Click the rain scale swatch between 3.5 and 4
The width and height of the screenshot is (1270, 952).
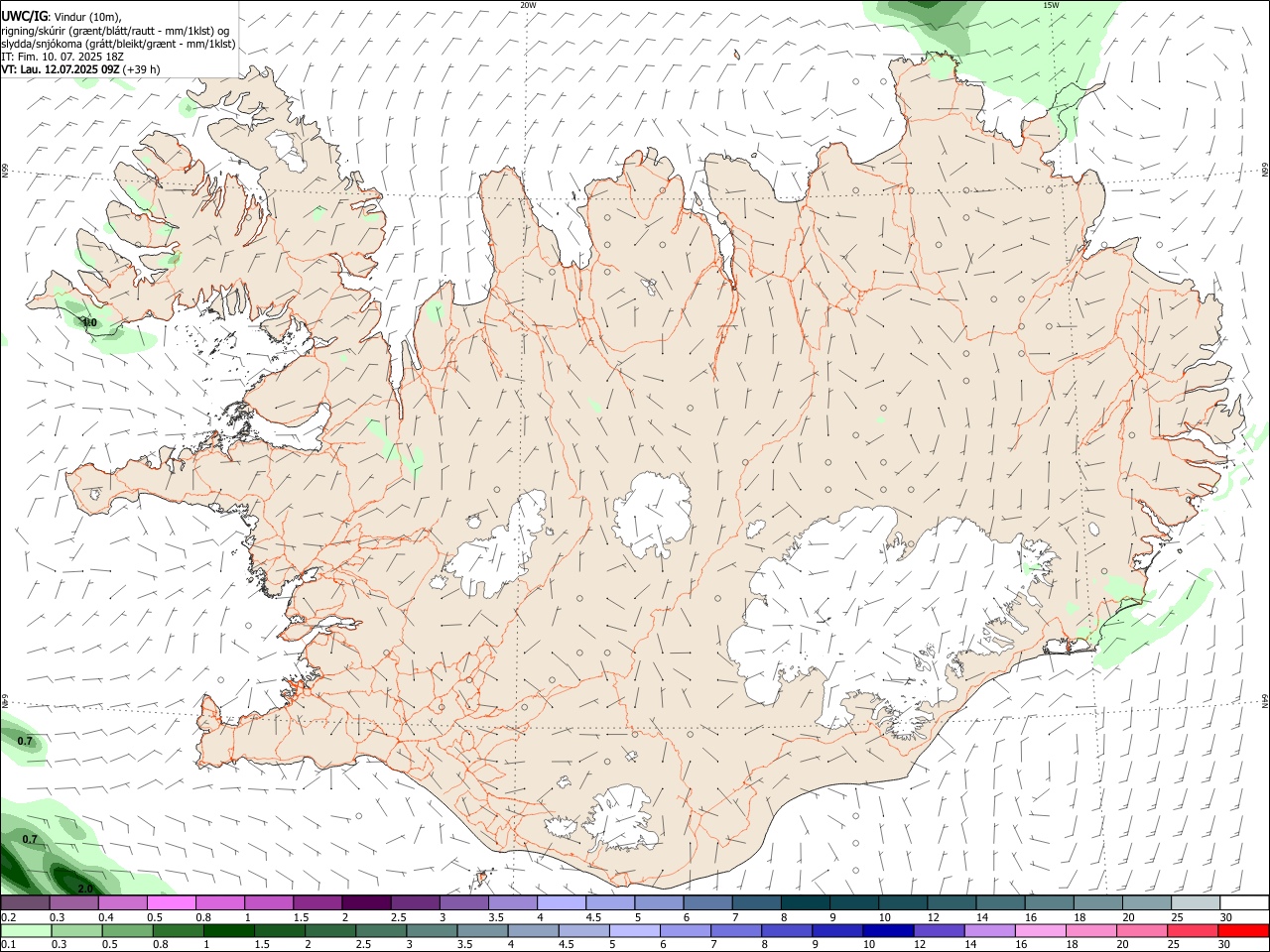482,930
